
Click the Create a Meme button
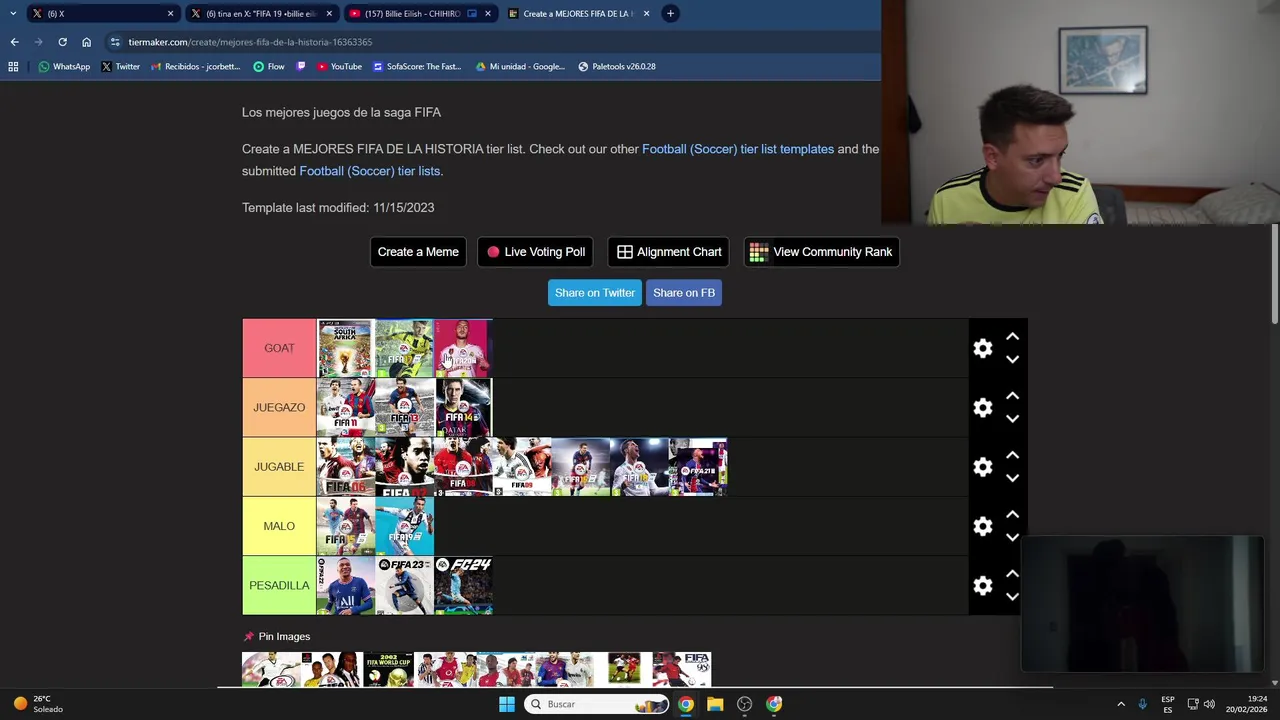click(418, 252)
